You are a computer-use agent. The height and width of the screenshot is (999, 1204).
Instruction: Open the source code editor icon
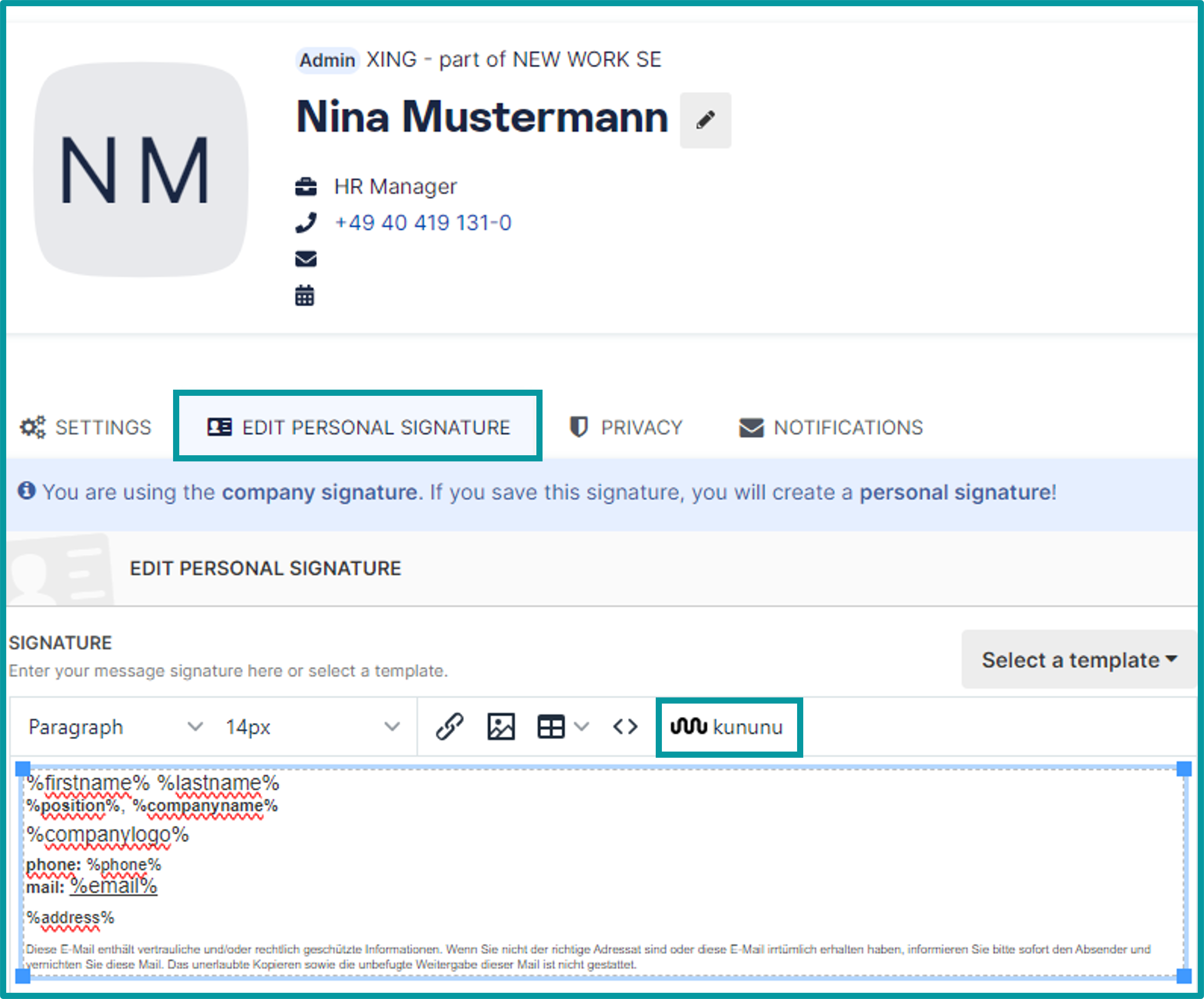pyautogui.click(x=624, y=726)
